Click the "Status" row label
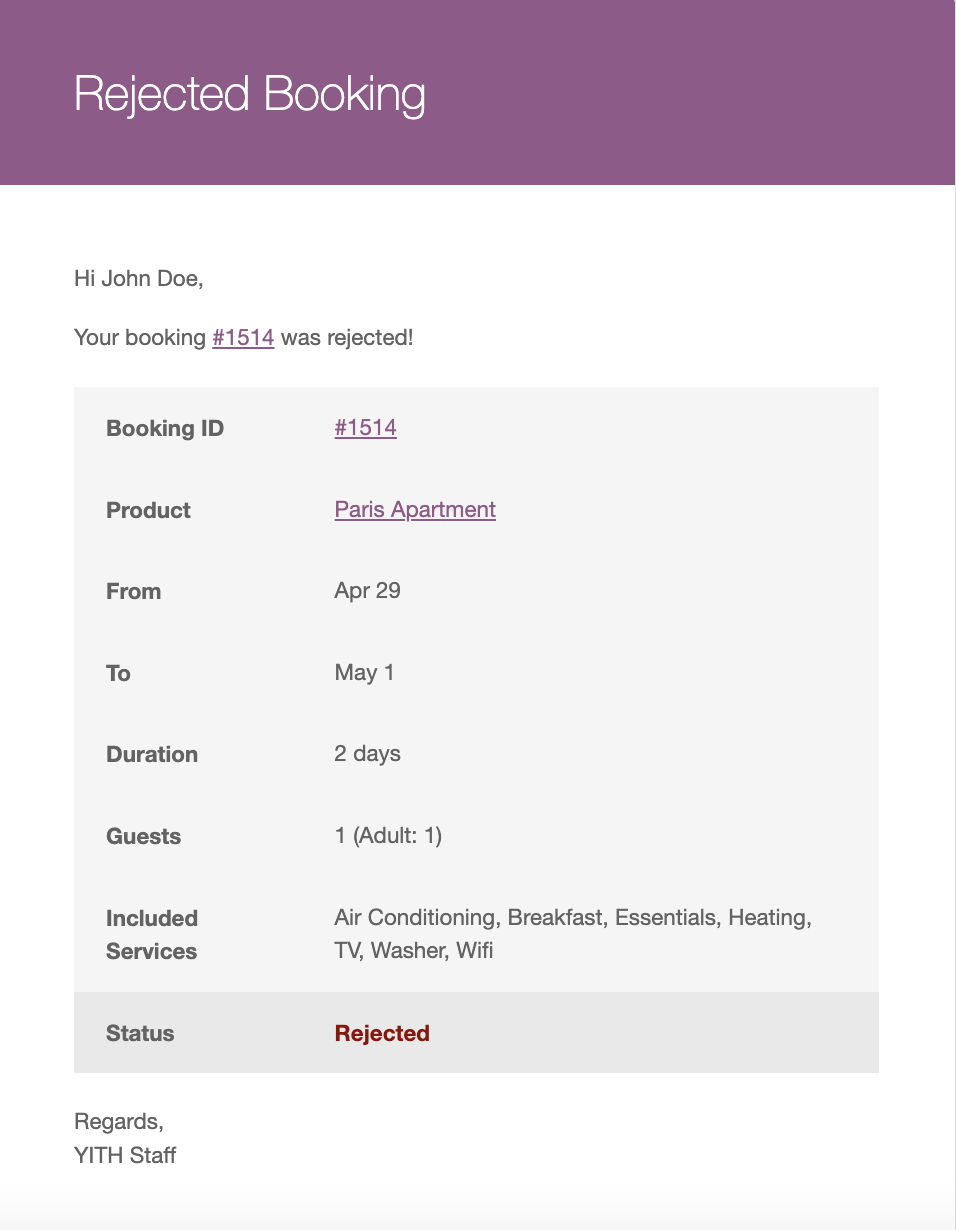956x1230 pixels. point(140,1034)
